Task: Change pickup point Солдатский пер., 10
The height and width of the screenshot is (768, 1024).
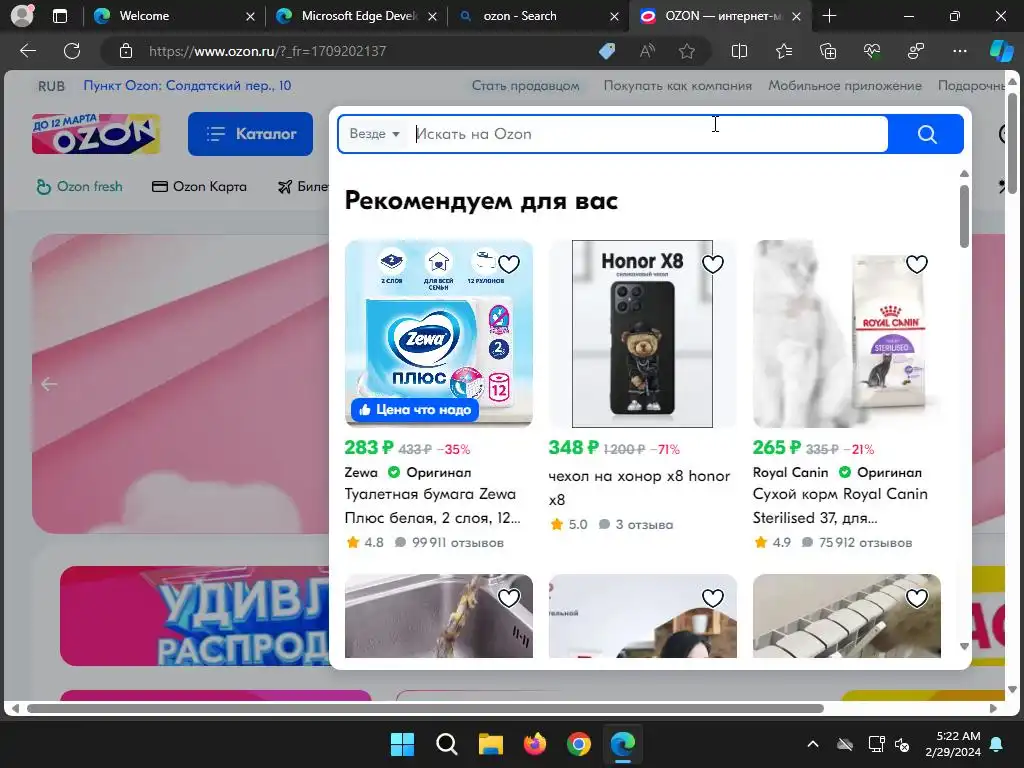Action: click(x=187, y=86)
